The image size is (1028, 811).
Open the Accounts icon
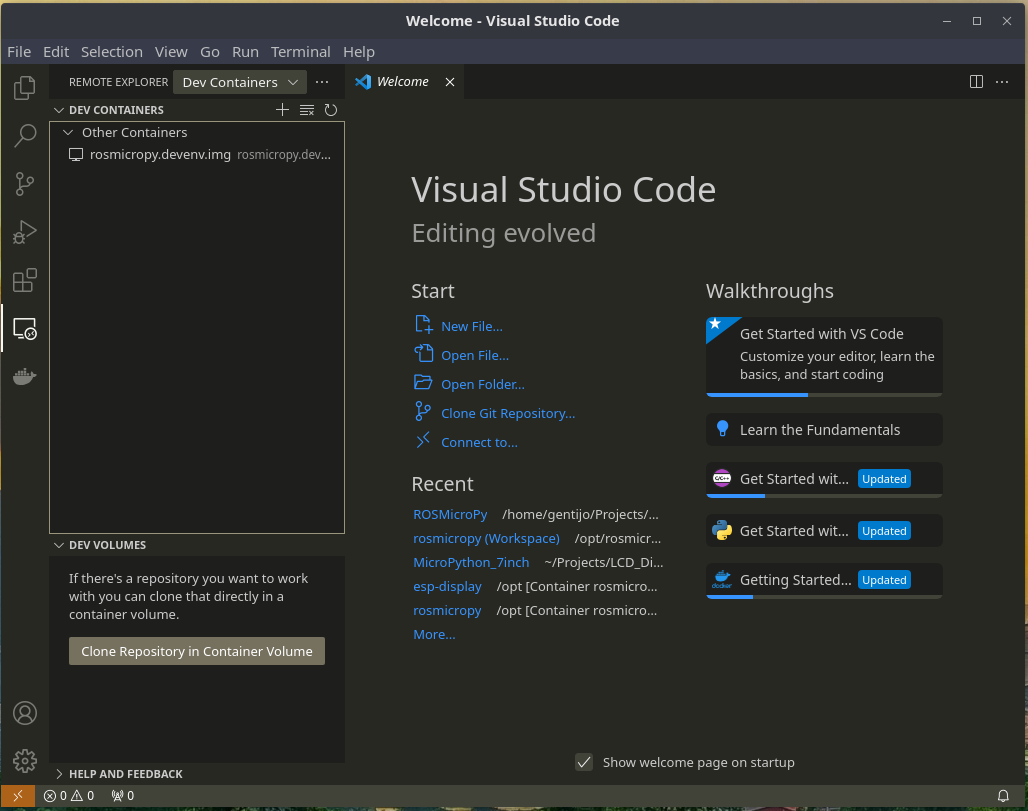(24, 713)
